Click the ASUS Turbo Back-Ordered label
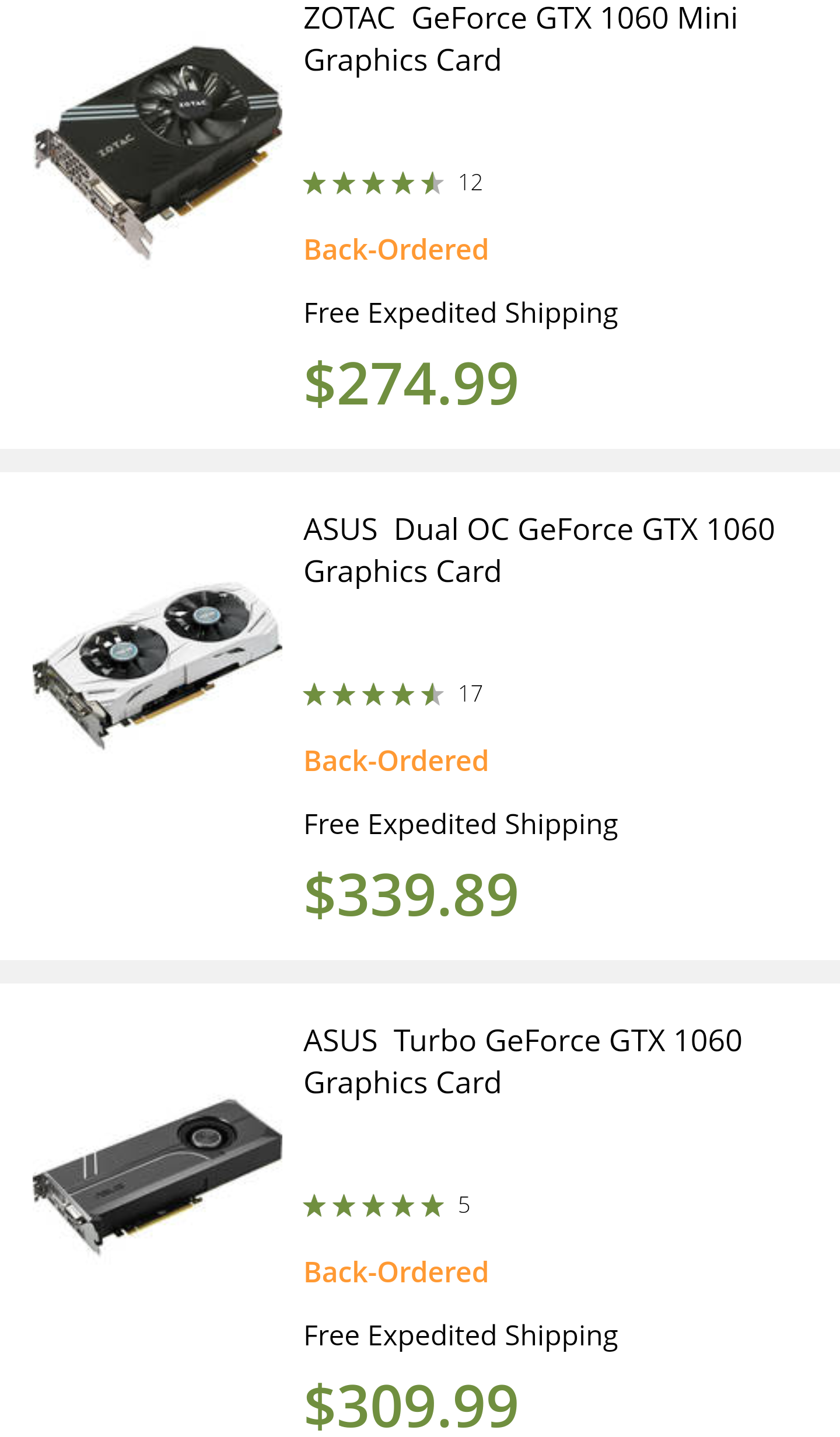This screenshot has height=1437, width=840. (396, 1272)
